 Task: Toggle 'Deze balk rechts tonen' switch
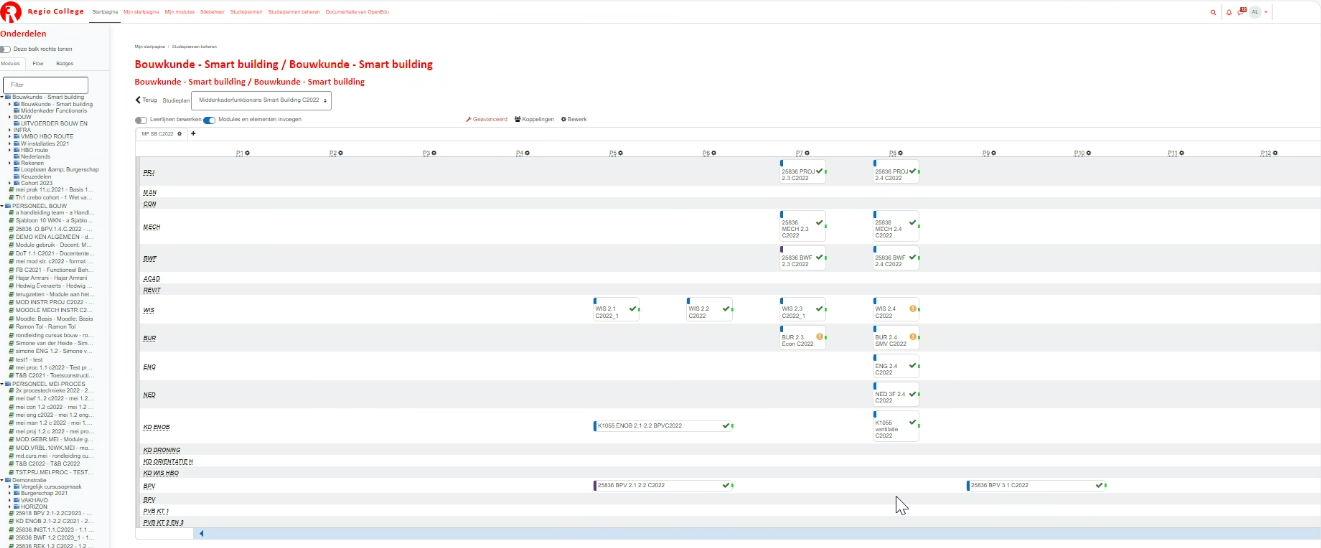[x=6, y=49]
